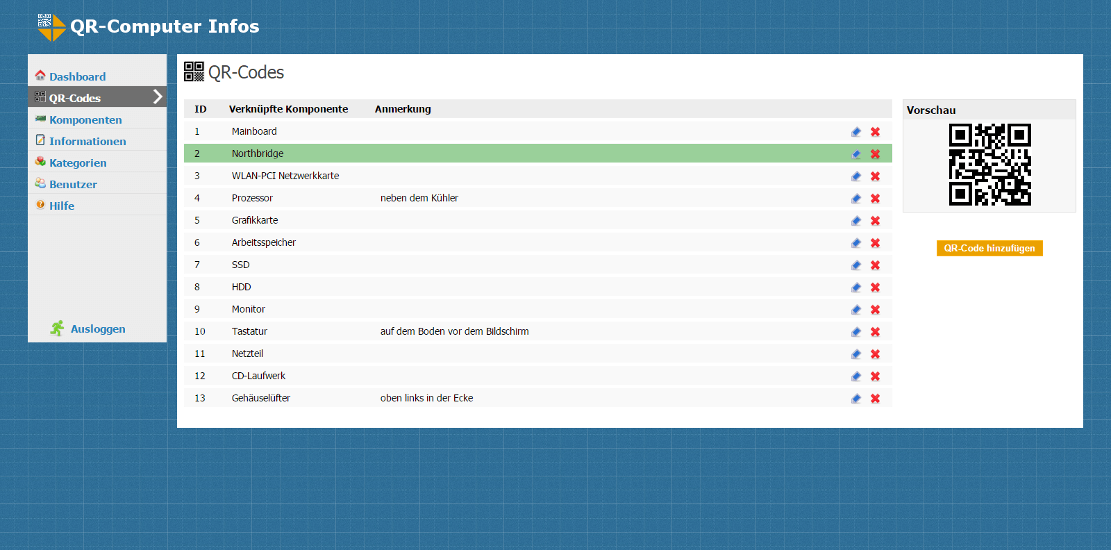Screen dimensions: 1111x550
Task: Click the note 'neben dem Kühler'
Action: click(419, 198)
